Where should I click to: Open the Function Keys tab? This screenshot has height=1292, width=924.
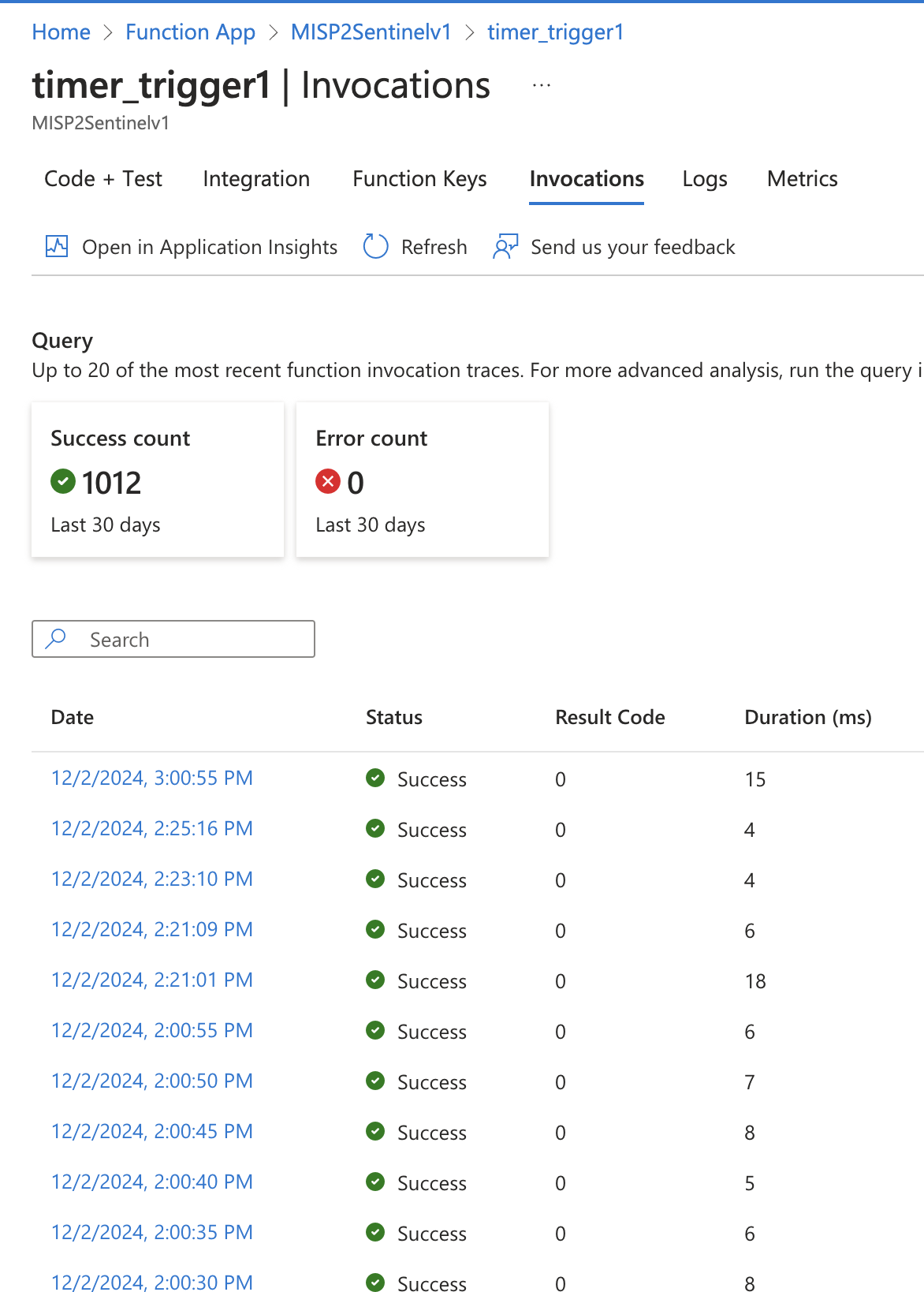point(419,179)
